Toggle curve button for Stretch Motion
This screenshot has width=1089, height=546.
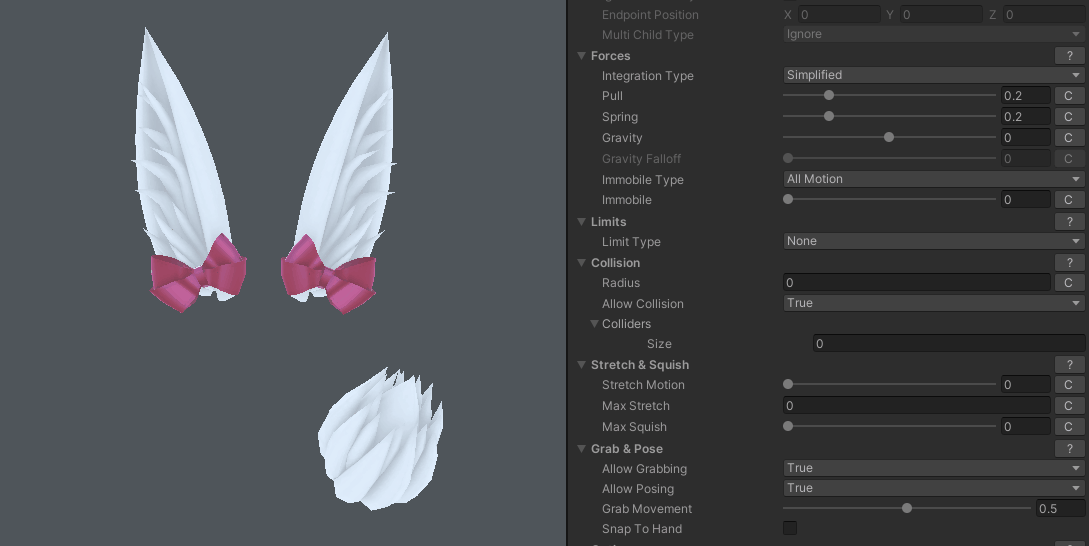(x=1068, y=384)
